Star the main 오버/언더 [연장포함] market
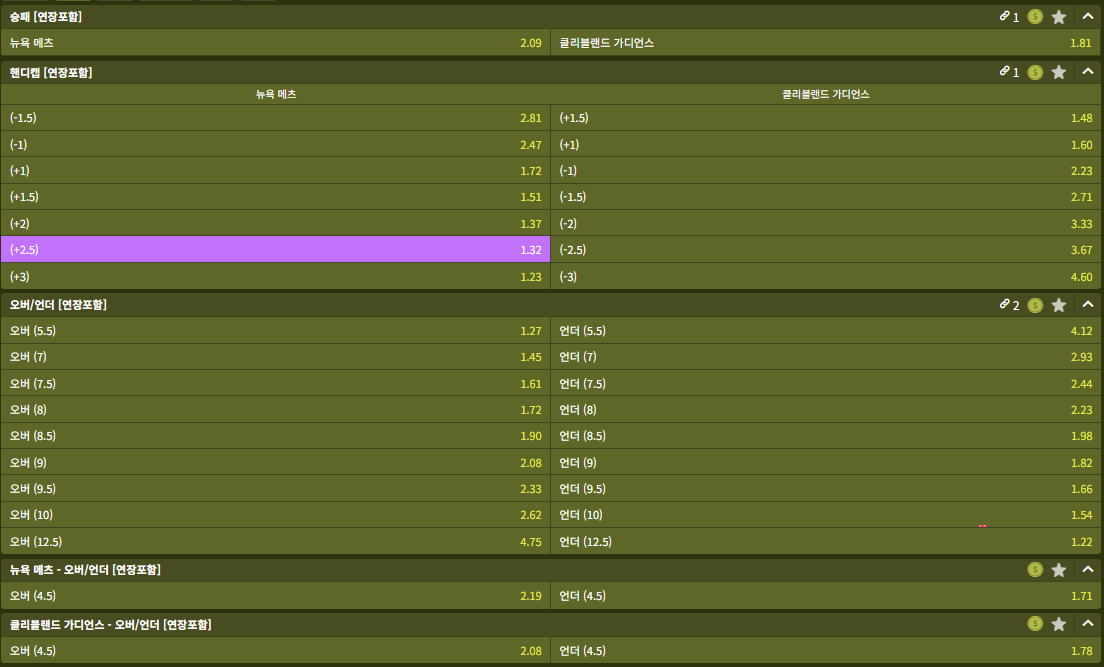1104x667 pixels. (x=1058, y=305)
